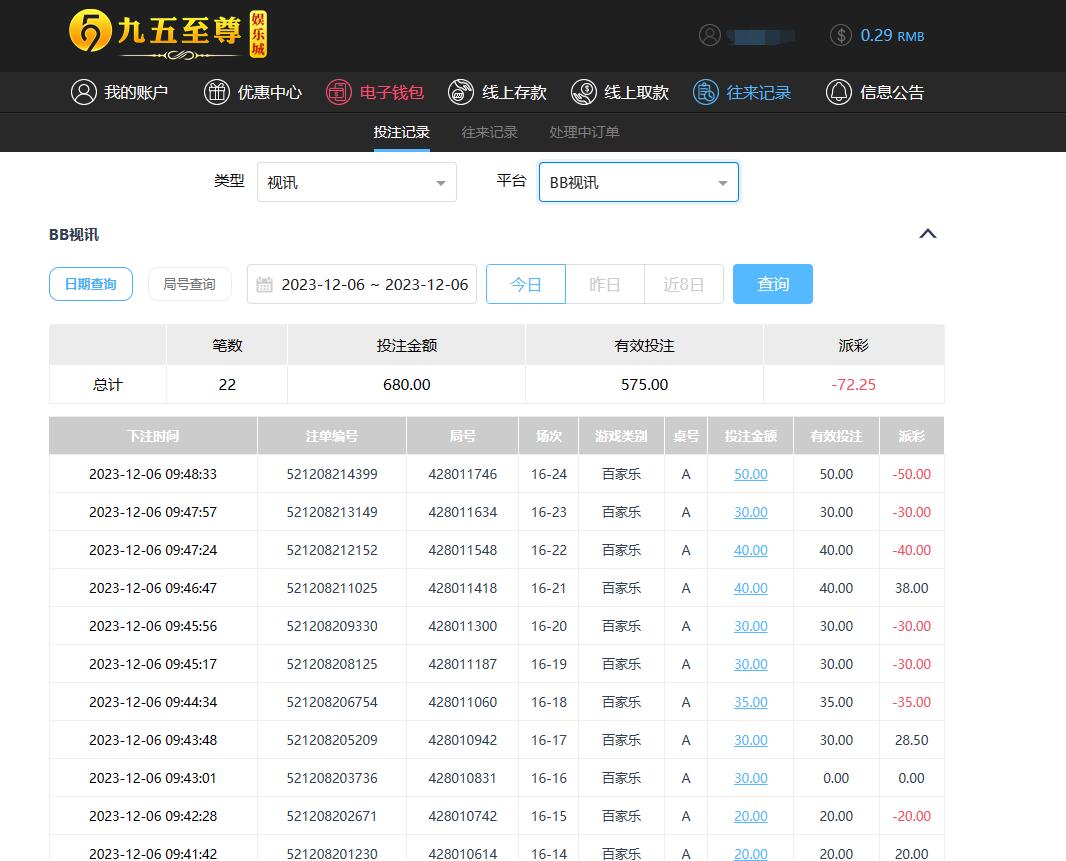Screen dimensions: 1066x861
Task: Open the 往来记录 sub-tab
Action: coord(489,132)
